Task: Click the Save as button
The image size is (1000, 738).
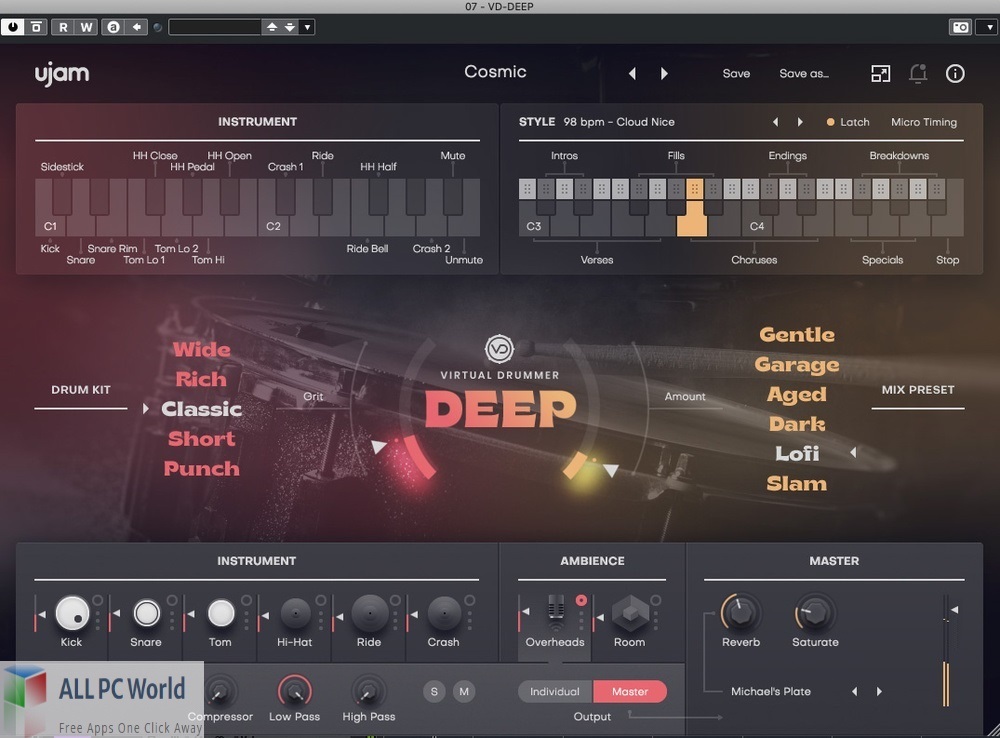Action: click(804, 73)
